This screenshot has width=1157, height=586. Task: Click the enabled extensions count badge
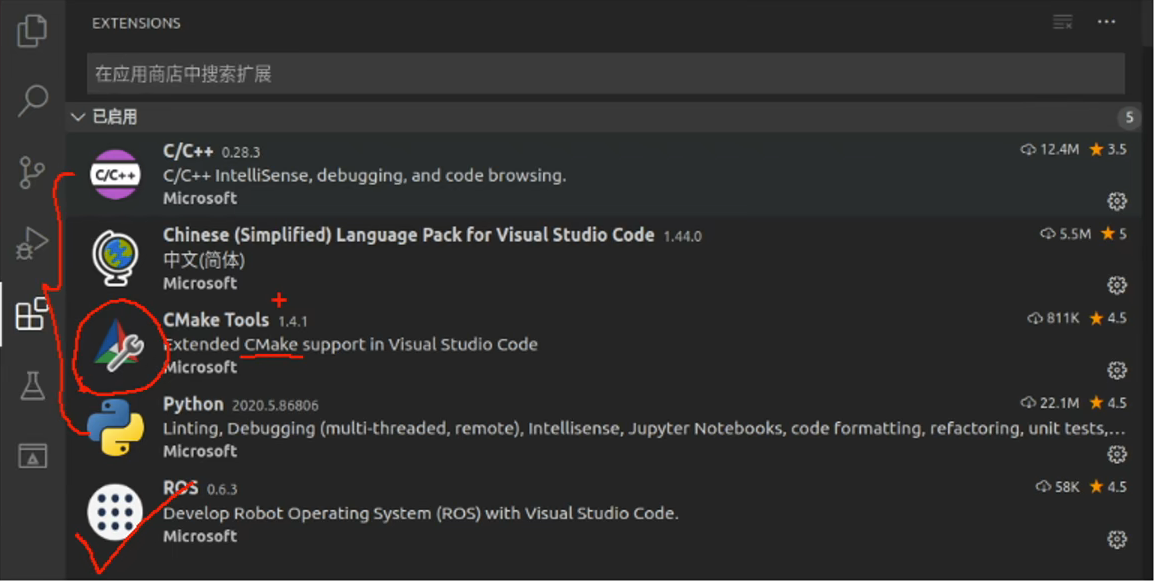pyautogui.click(x=1129, y=118)
